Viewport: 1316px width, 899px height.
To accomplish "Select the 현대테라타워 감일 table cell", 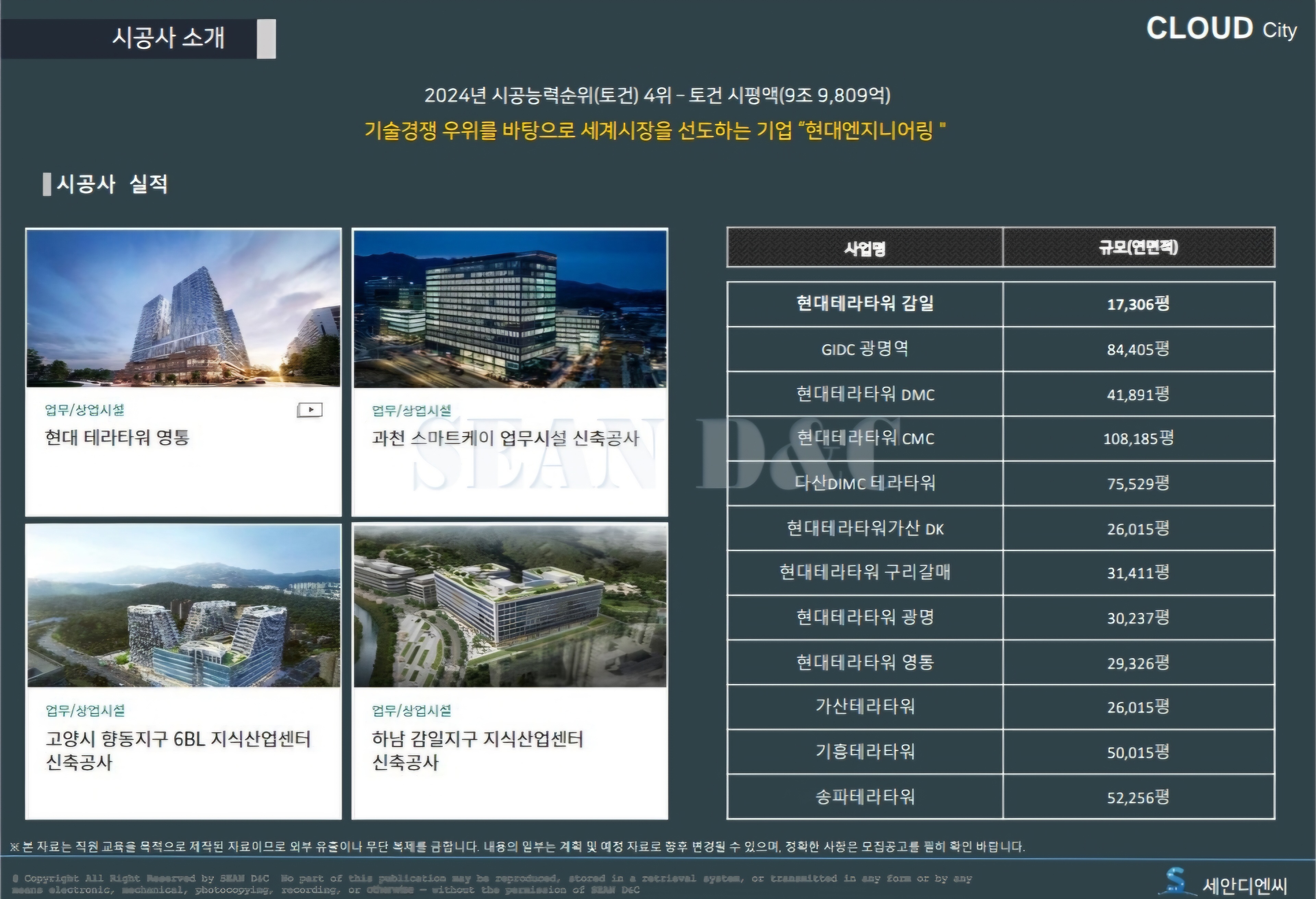I will point(865,304).
